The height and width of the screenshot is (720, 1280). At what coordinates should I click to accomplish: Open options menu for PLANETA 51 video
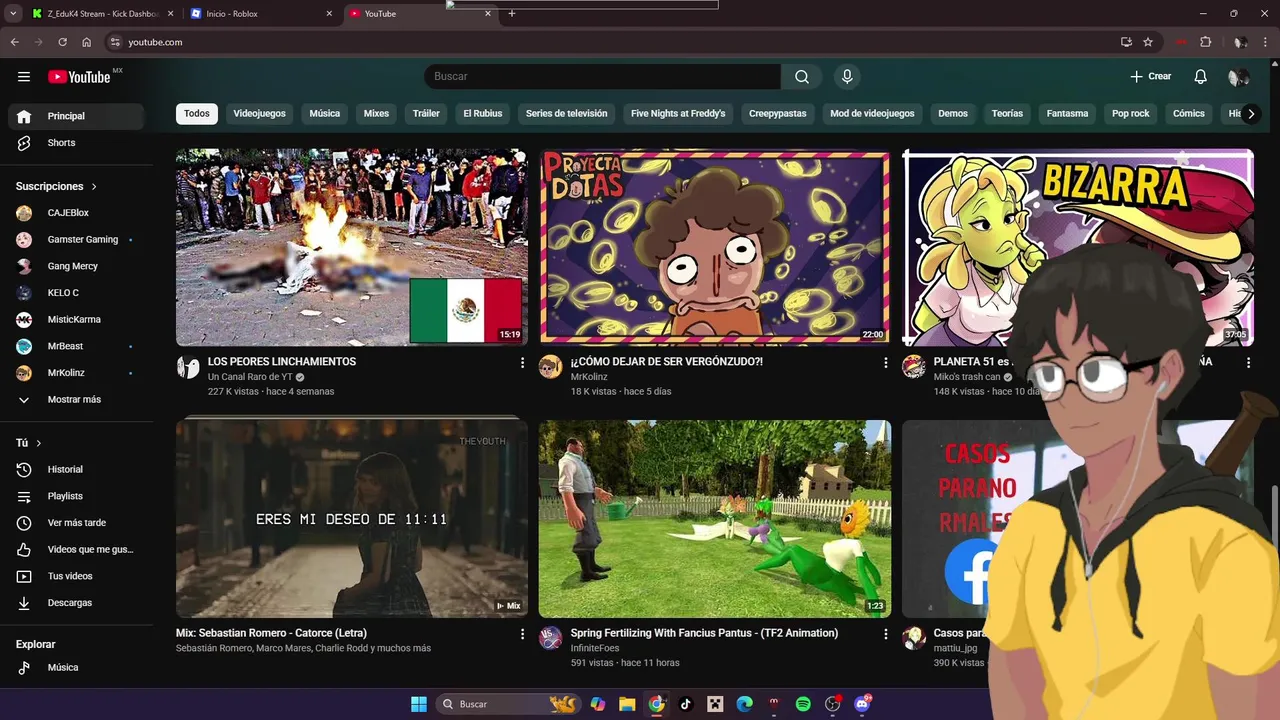point(1248,363)
